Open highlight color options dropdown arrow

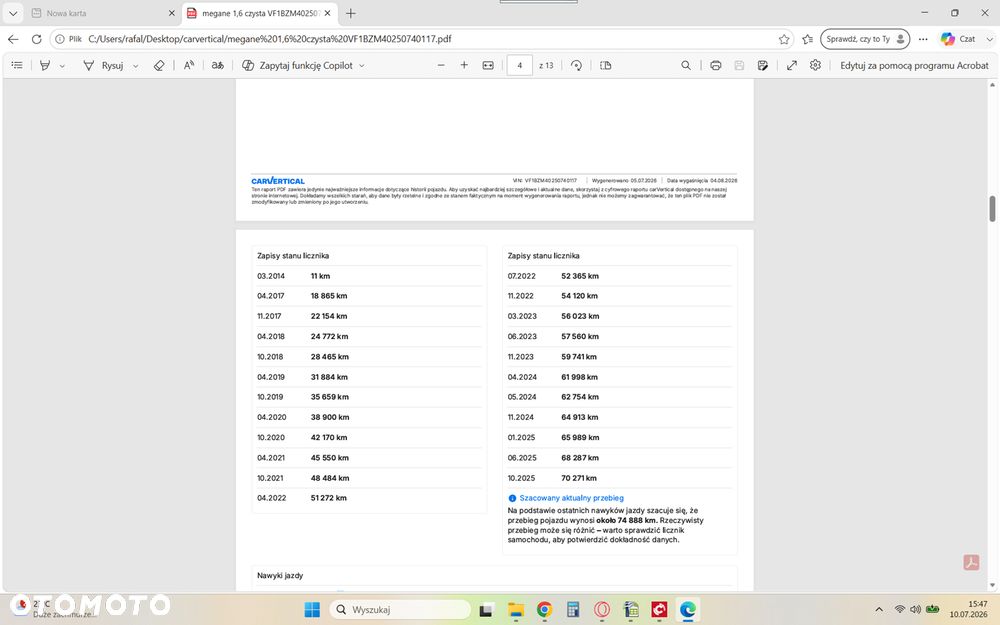62,66
